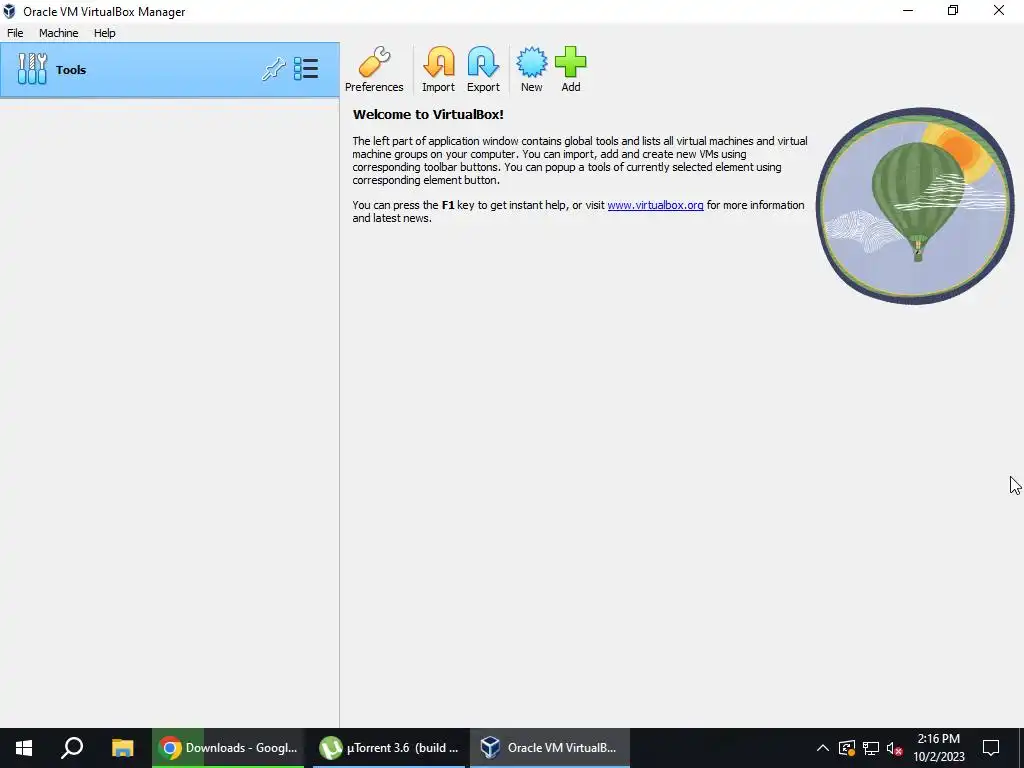Switch to the µTorrent 3.6 taskbar window
This screenshot has width=1024, height=768.
point(389,748)
